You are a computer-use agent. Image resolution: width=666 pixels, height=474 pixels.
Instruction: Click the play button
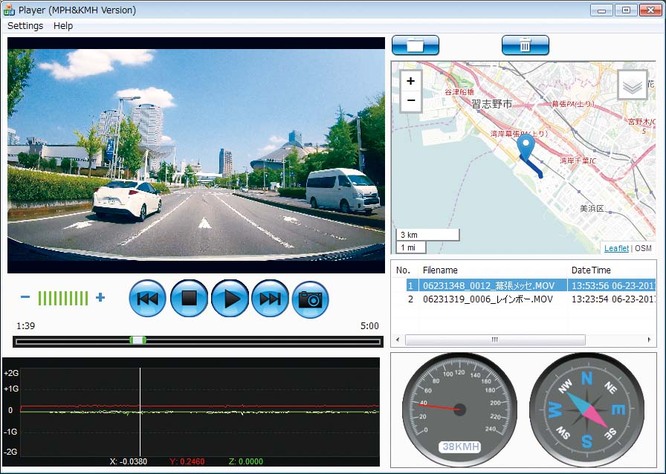(230, 297)
